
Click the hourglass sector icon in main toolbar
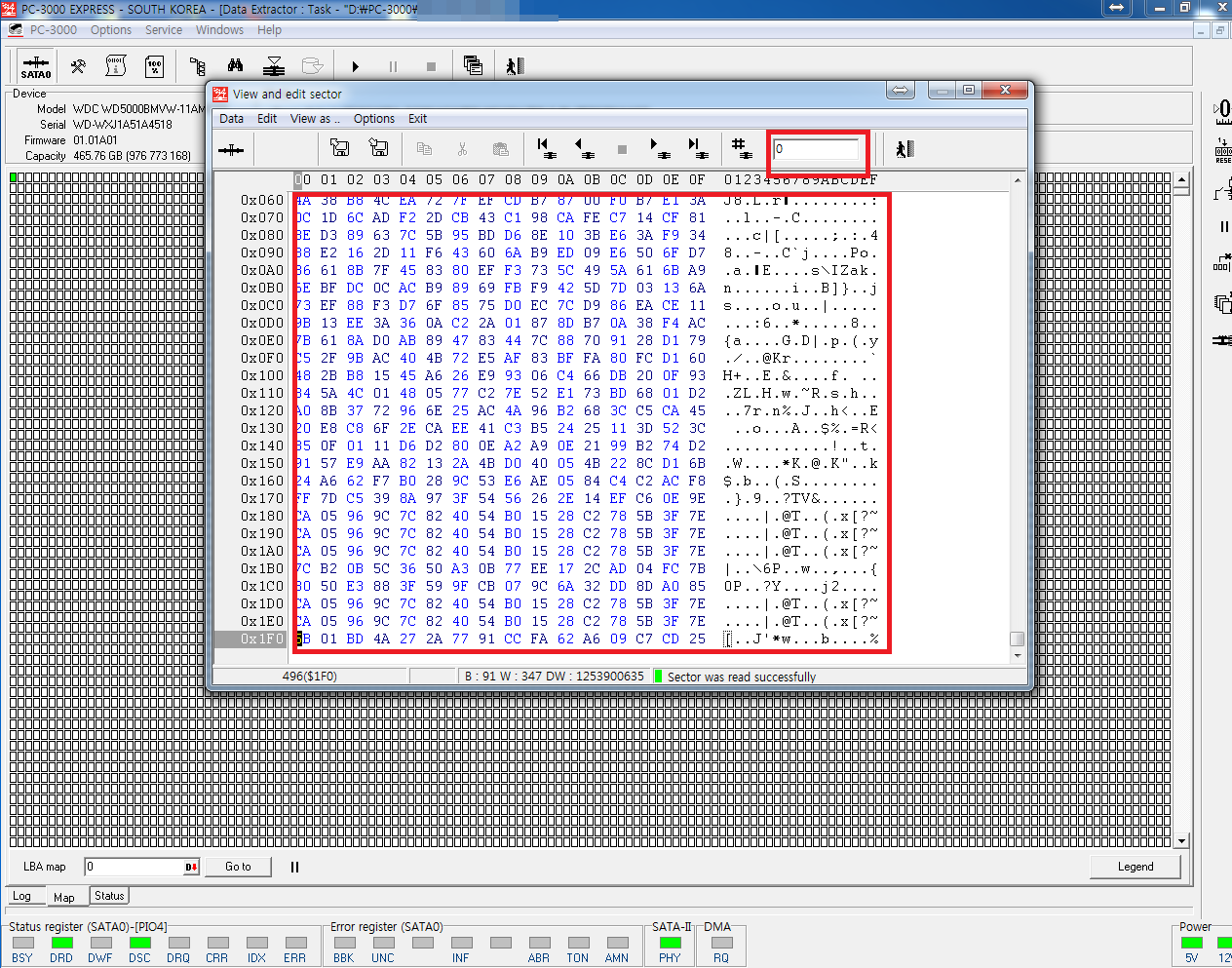pyautogui.click(x=274, y=66)
